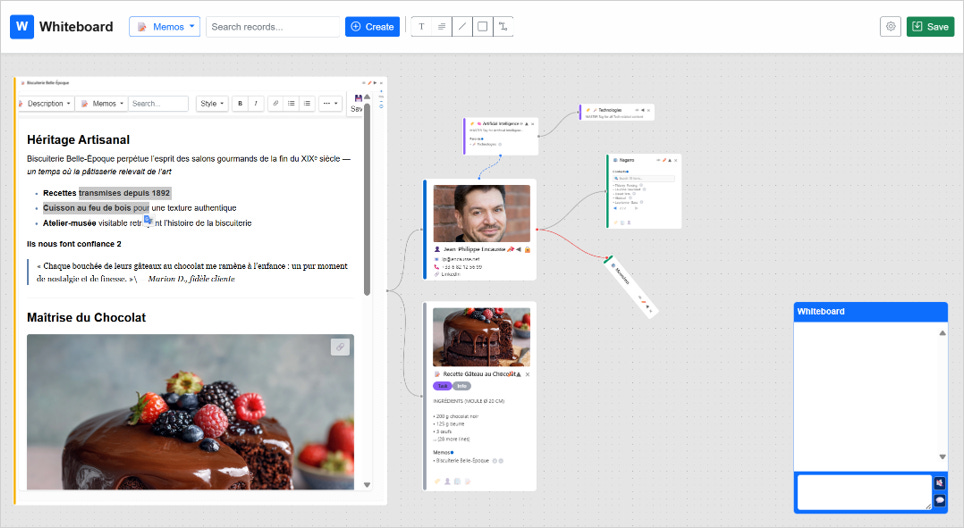Send message with chat bubble icon
The height and width of the screenshot is (528, 964).
coord(939,500)
